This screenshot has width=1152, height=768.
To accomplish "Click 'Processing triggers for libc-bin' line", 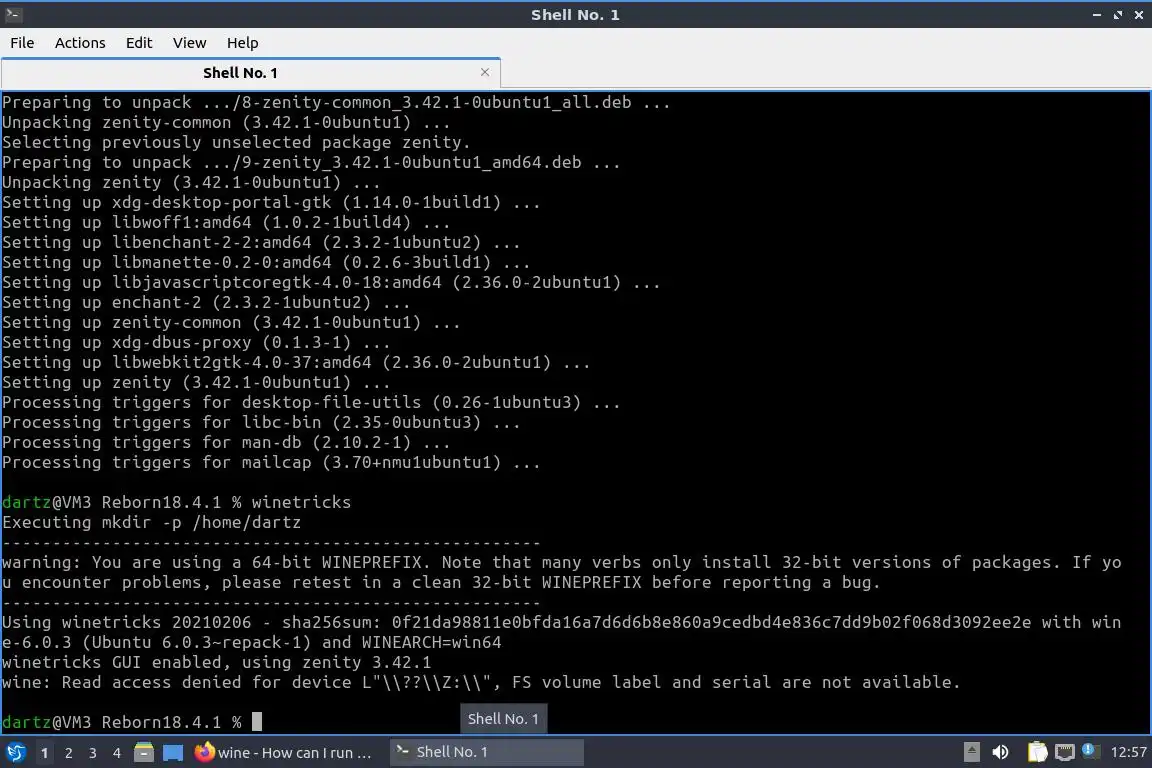I will [261, 423].
